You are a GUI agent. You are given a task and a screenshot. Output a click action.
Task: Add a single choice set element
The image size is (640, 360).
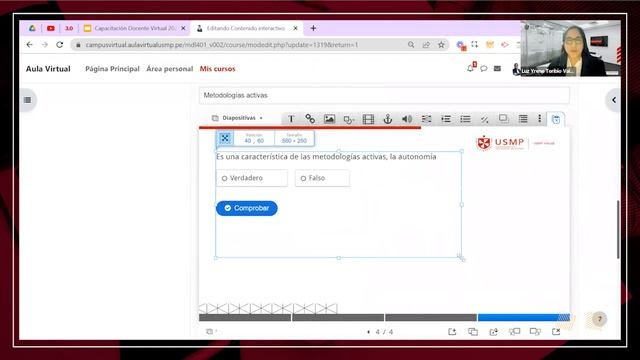click(446, 119)
